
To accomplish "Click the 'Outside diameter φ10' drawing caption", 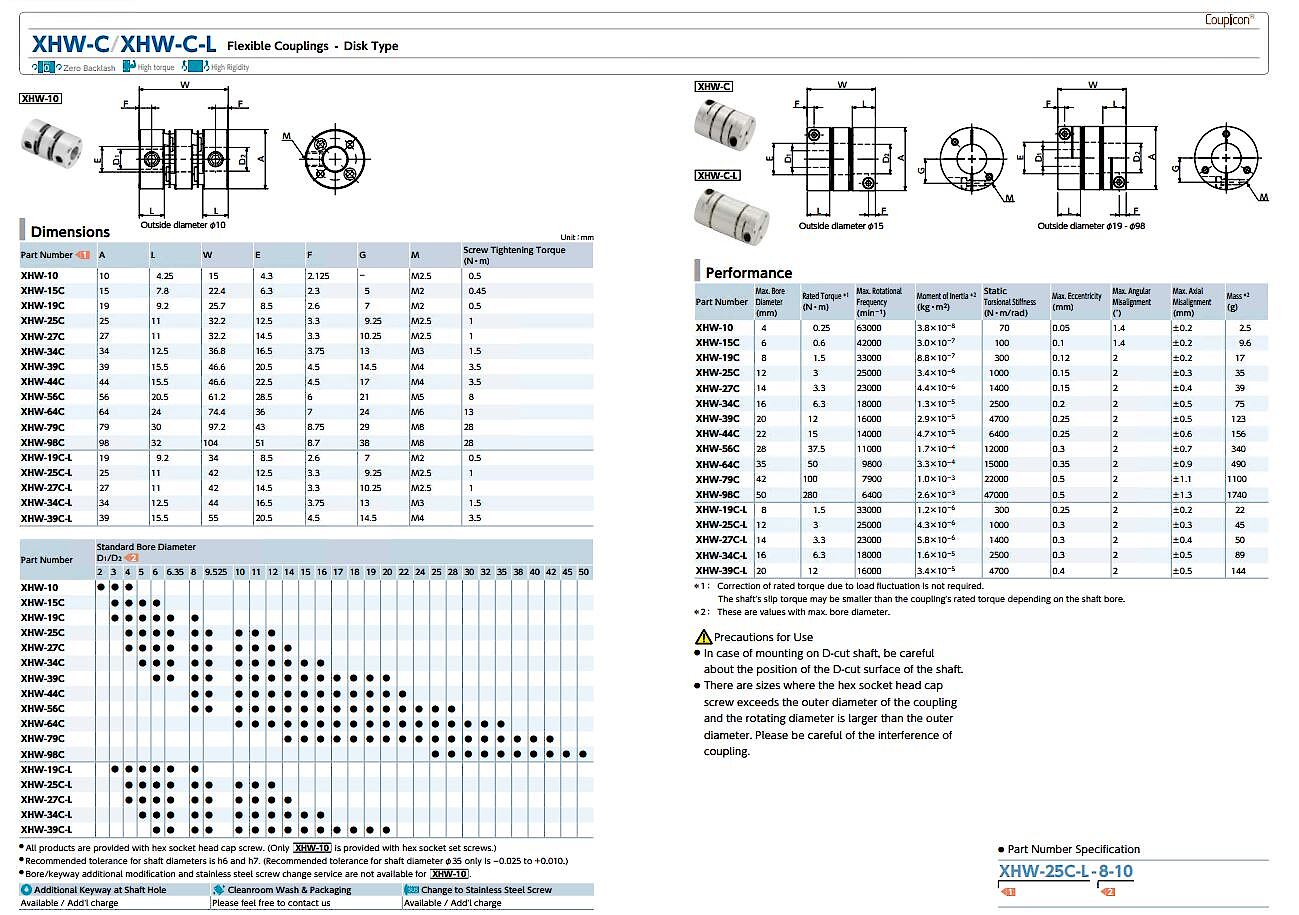I will click(x=183, y=225).
